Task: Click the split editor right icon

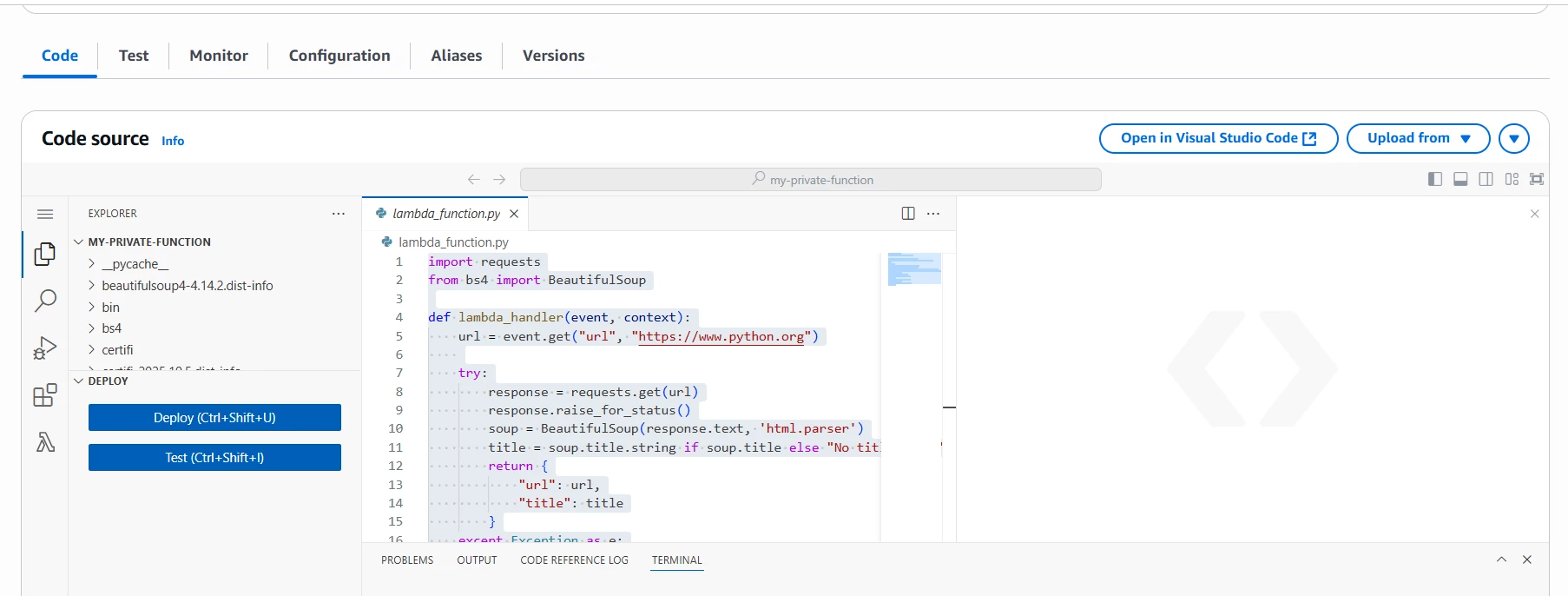Action: pyautogui.click(x=908, y=214)
